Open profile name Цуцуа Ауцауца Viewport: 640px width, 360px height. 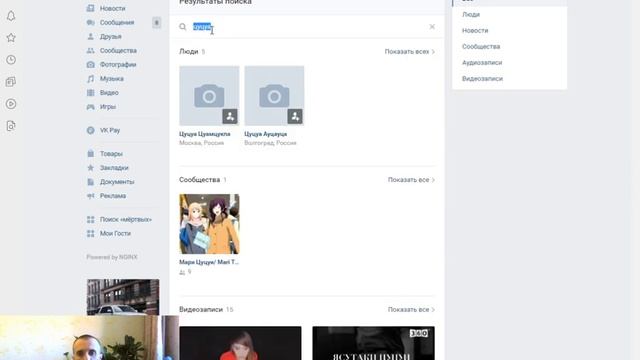tap(265, 134)
